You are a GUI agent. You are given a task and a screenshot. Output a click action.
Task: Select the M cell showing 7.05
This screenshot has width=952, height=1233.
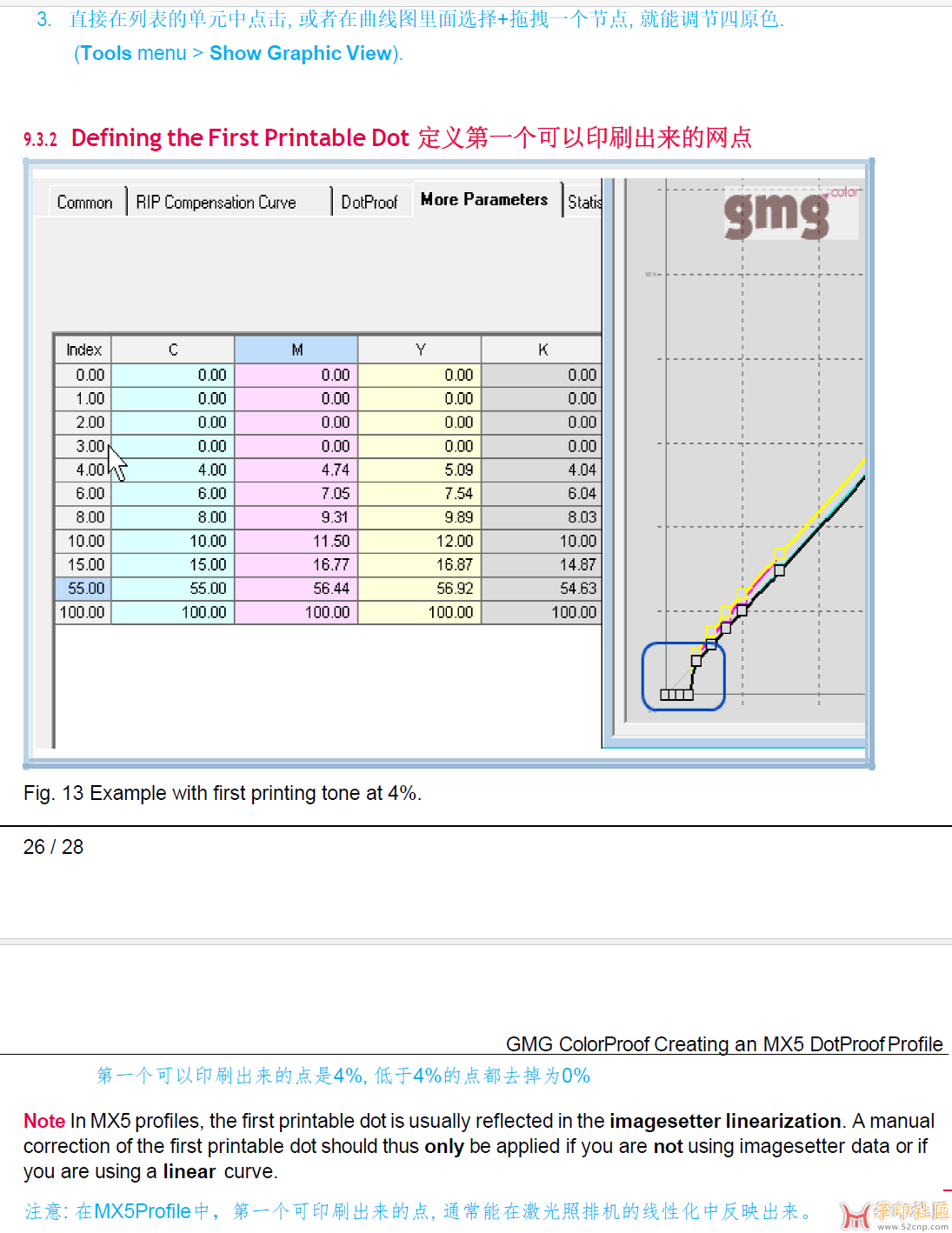click(x=296, y=493)
